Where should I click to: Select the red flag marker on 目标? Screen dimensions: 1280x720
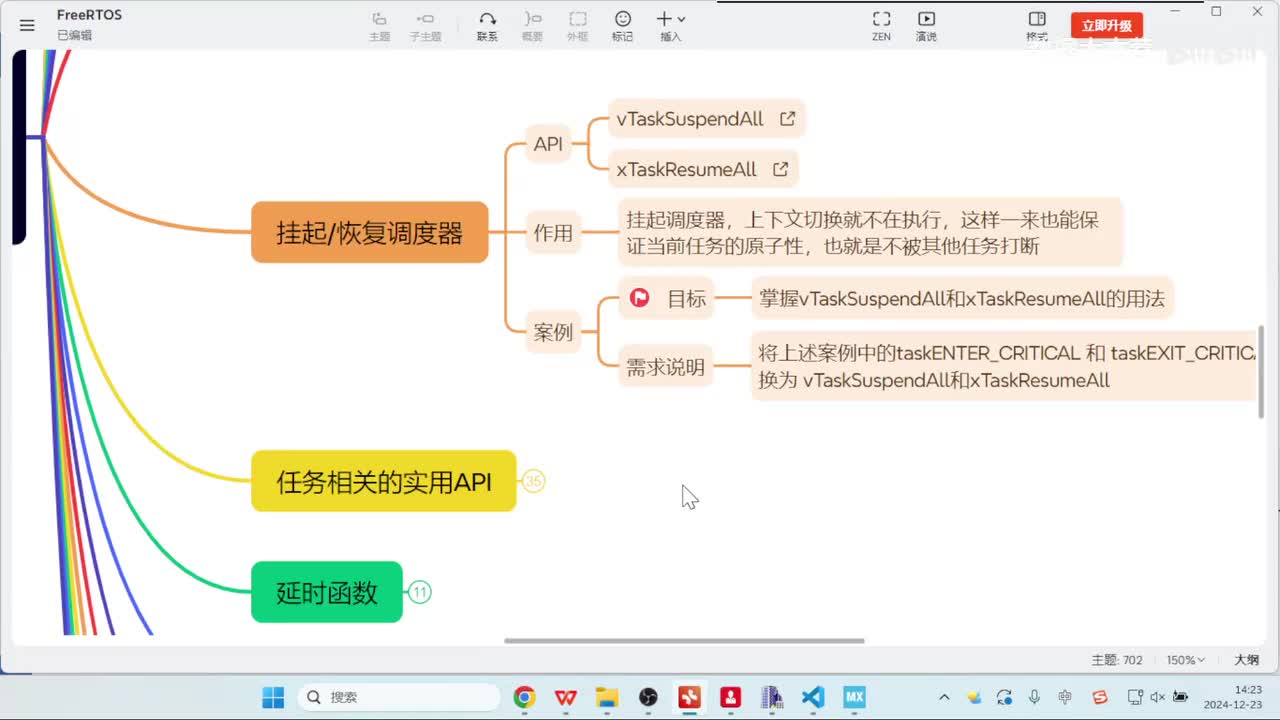point(640,298)
